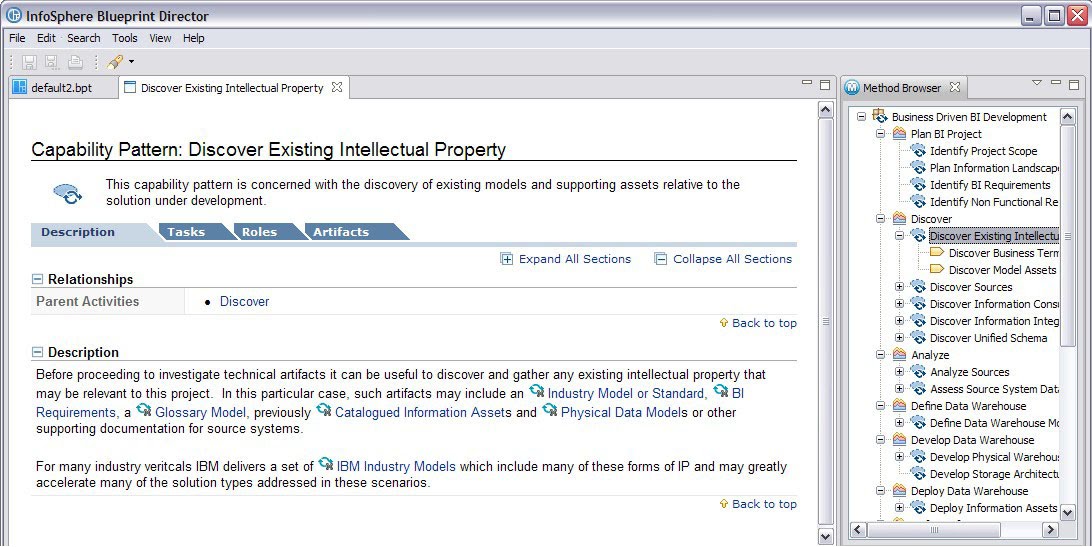This screenshot has width=1092, height=547.
Task: Click the Method Browser tab icon
Action: [x=852, y=88]
